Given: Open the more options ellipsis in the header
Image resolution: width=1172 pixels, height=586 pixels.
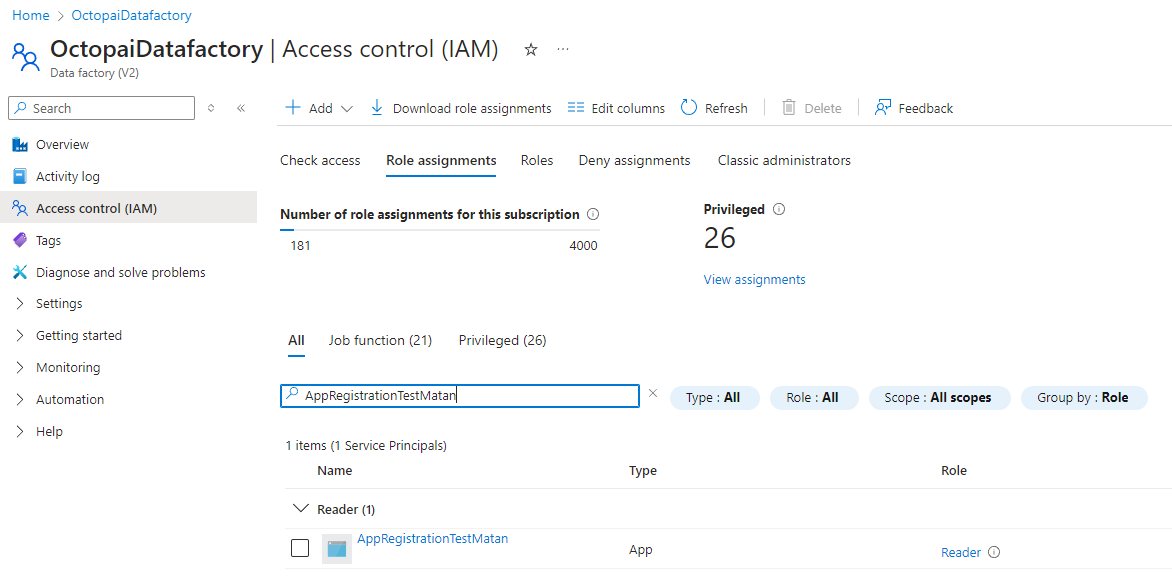Looking at the screenshot, I should (x=563, y=49).
